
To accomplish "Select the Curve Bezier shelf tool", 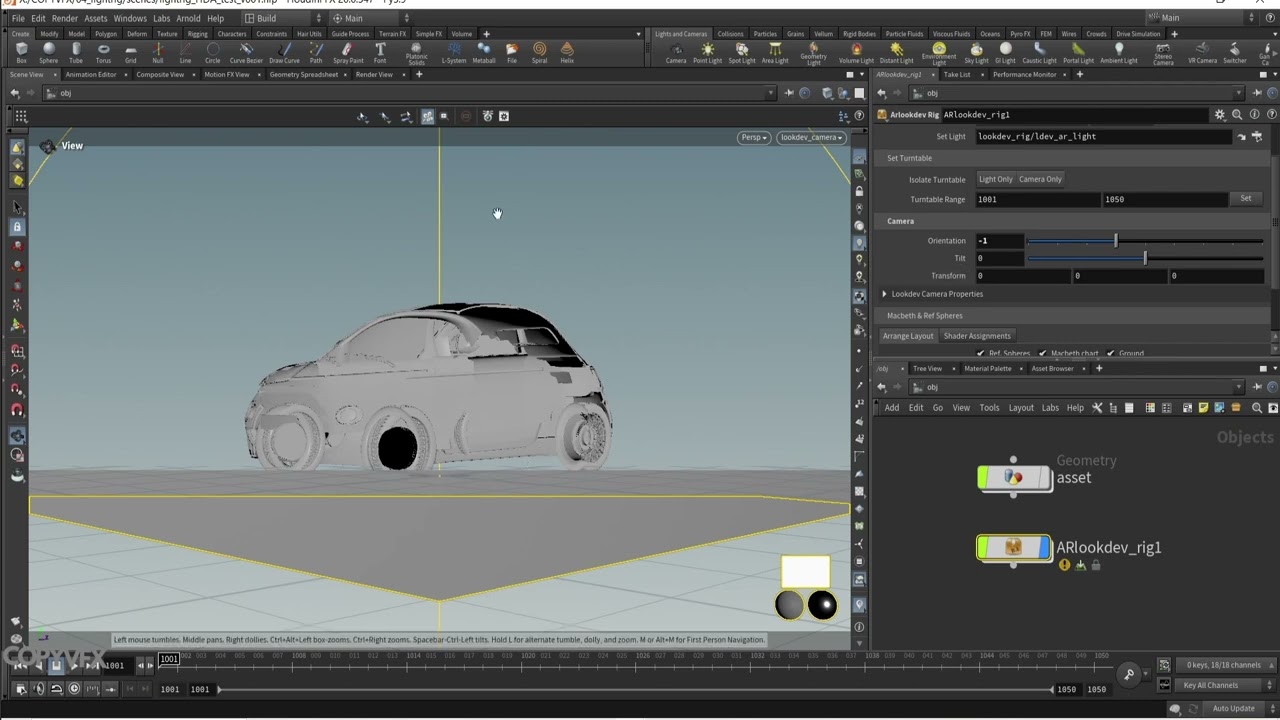I will (246, 53).
